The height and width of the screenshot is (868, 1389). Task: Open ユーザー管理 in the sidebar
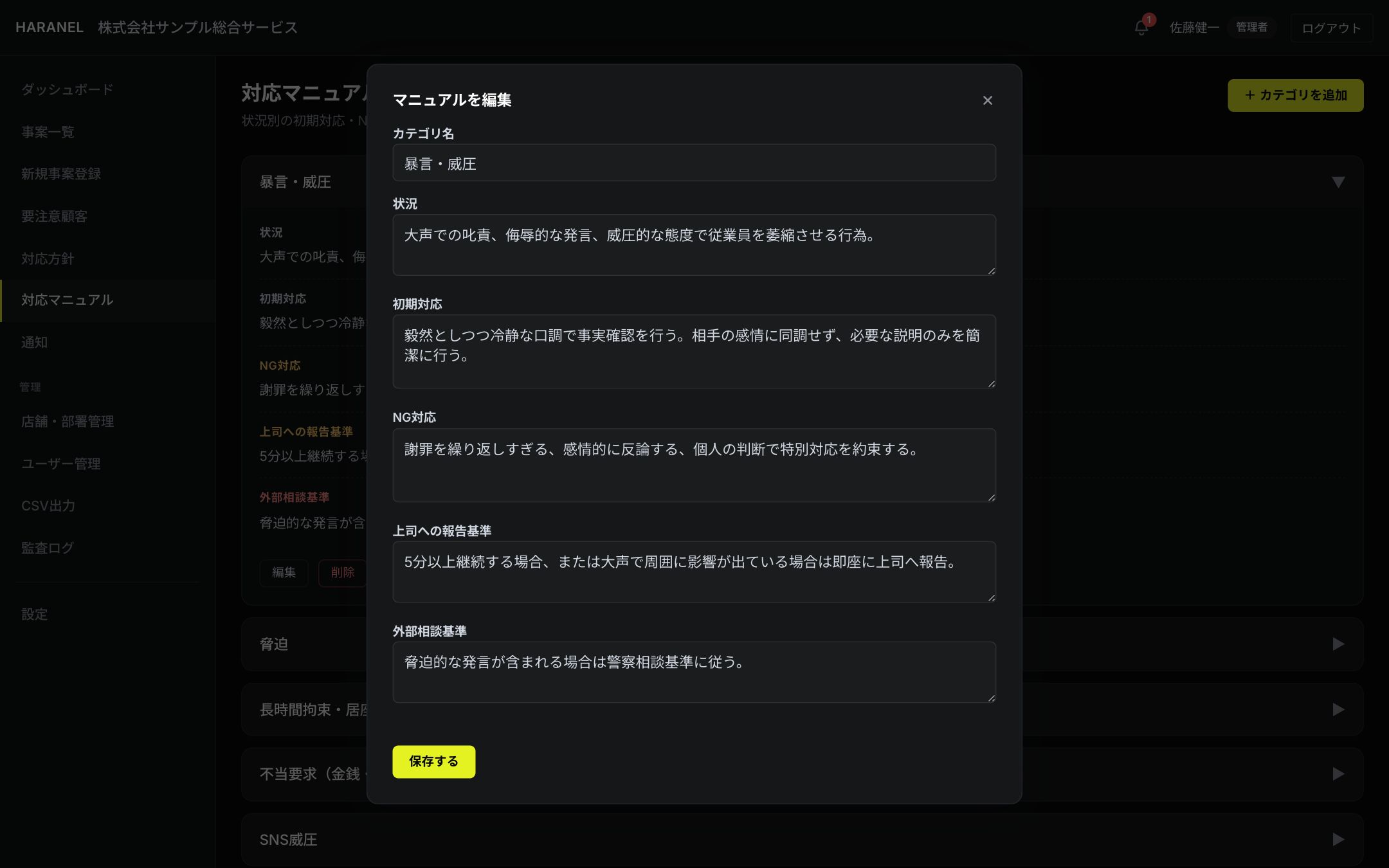[107, 464]
